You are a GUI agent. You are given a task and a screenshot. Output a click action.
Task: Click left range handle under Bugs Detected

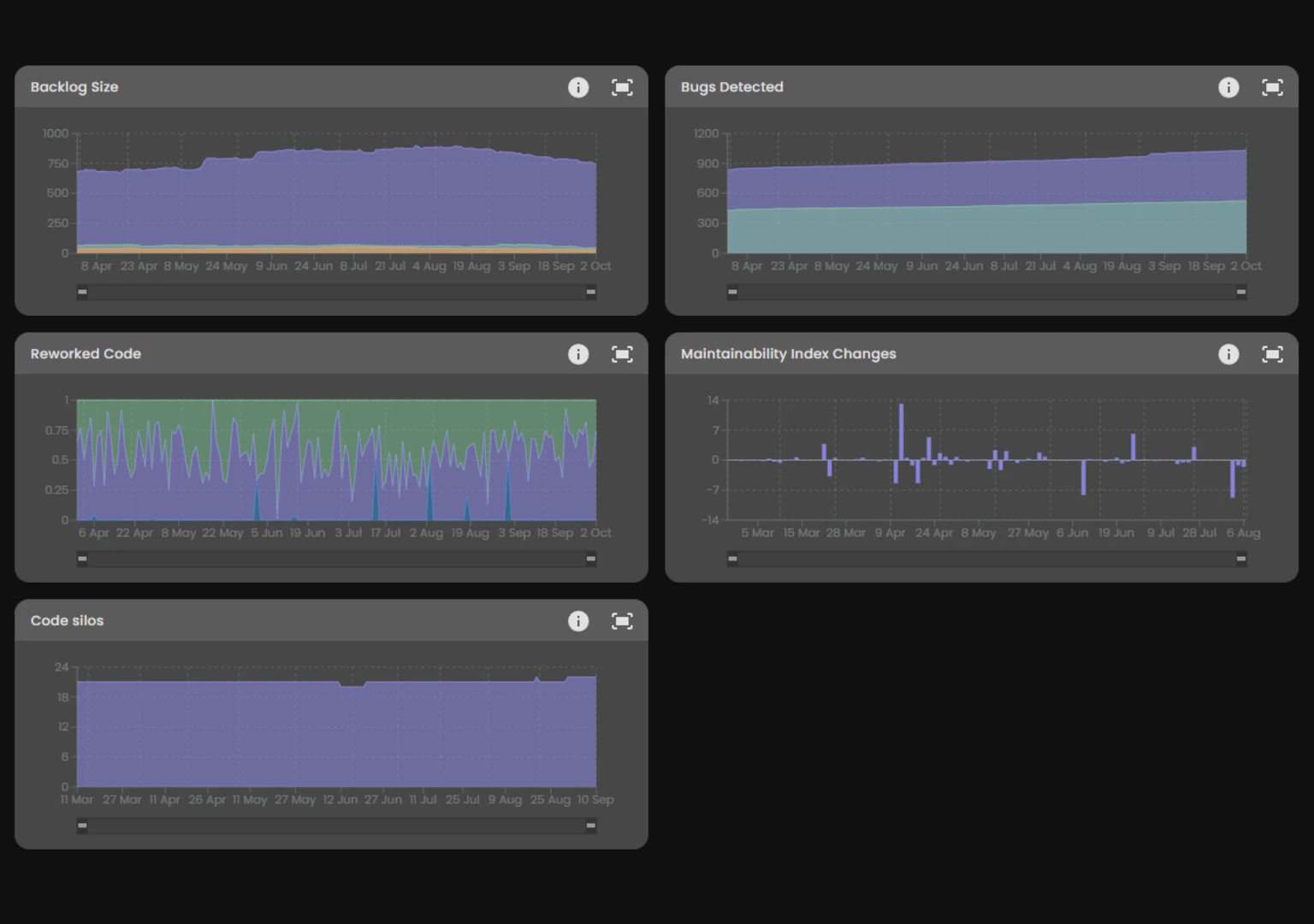point(732,292)
